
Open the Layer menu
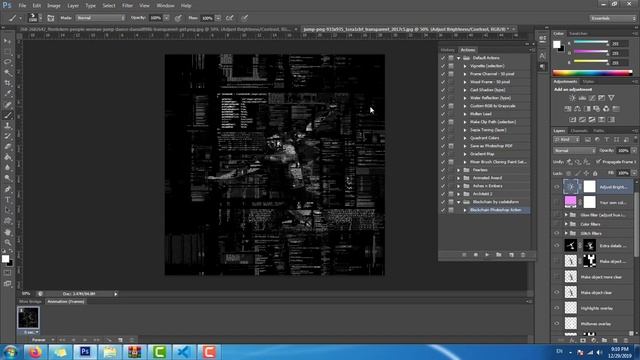click(73, 6)
